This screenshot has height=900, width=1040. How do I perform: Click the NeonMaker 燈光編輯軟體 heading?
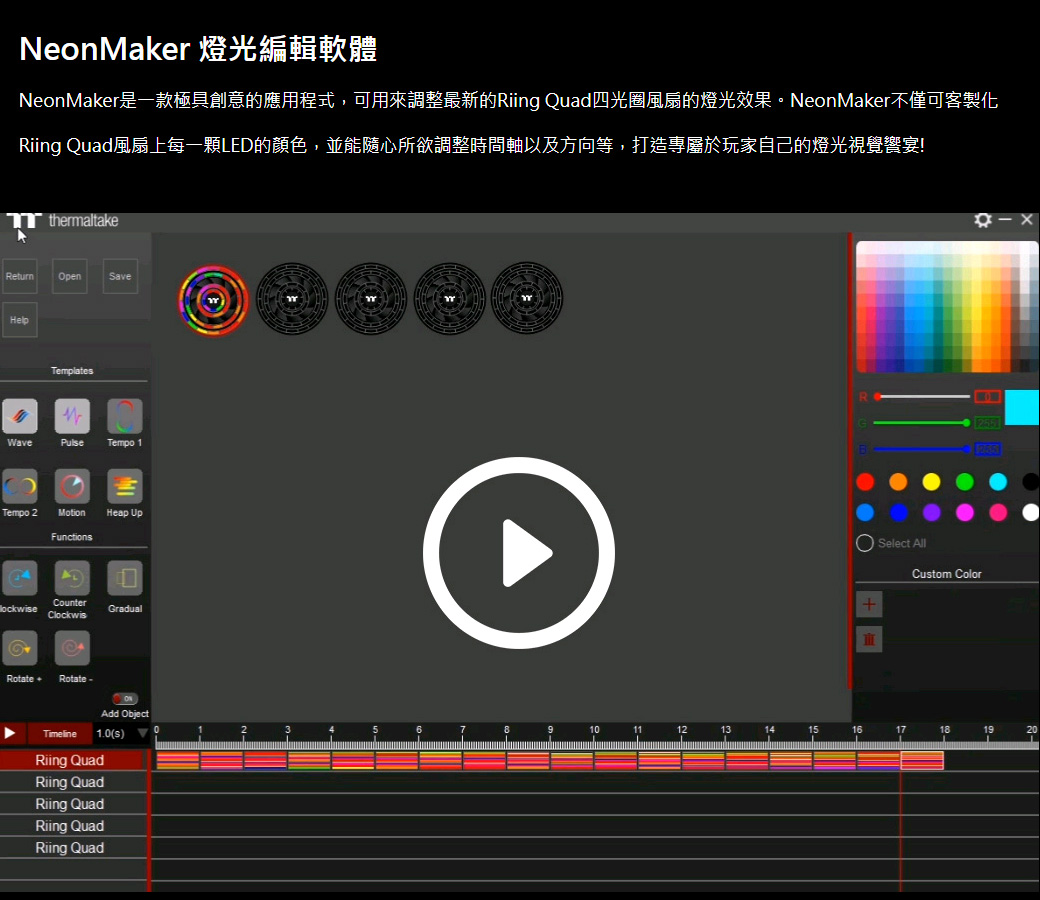(198, 48)
